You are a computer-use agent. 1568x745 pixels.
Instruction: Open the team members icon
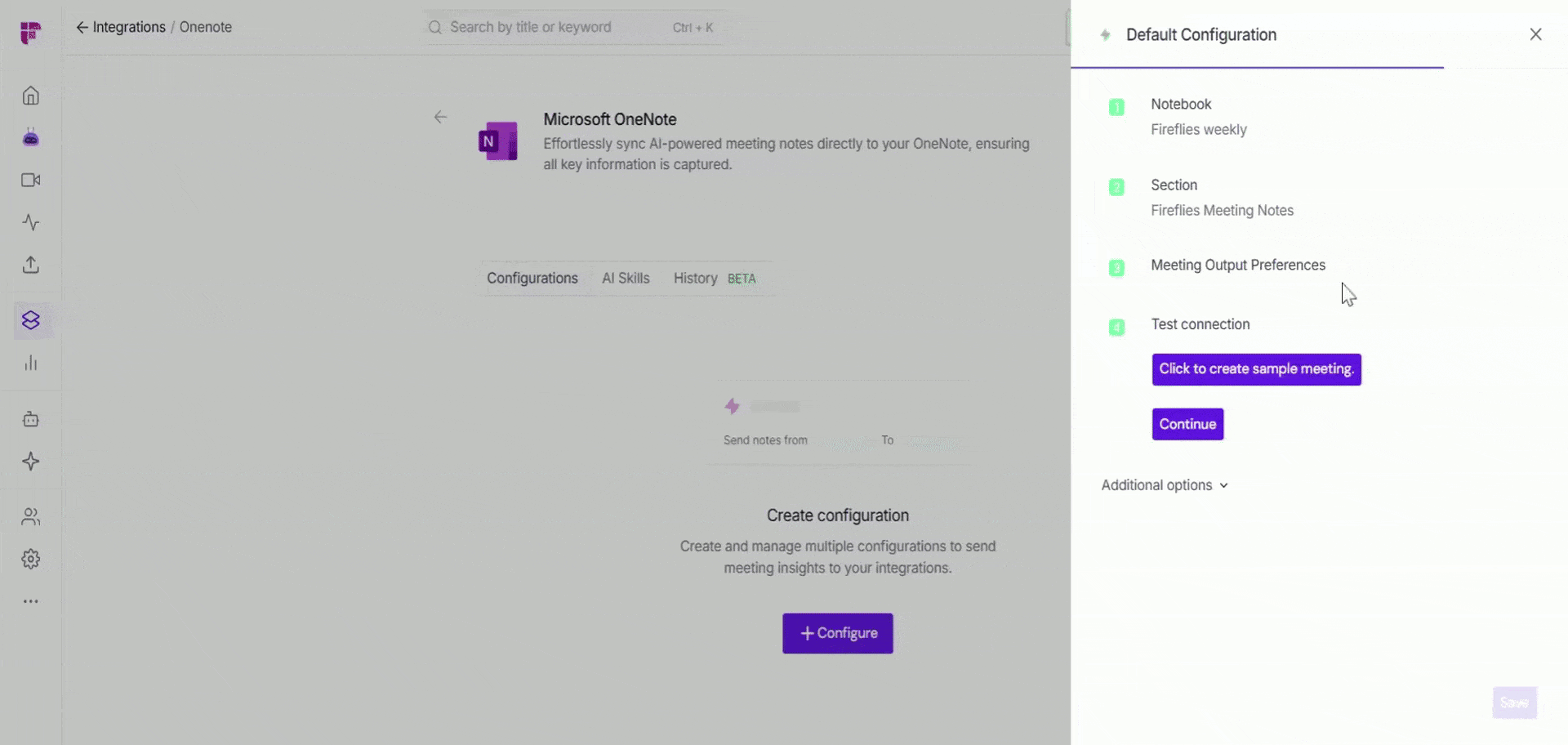[30, 516]
